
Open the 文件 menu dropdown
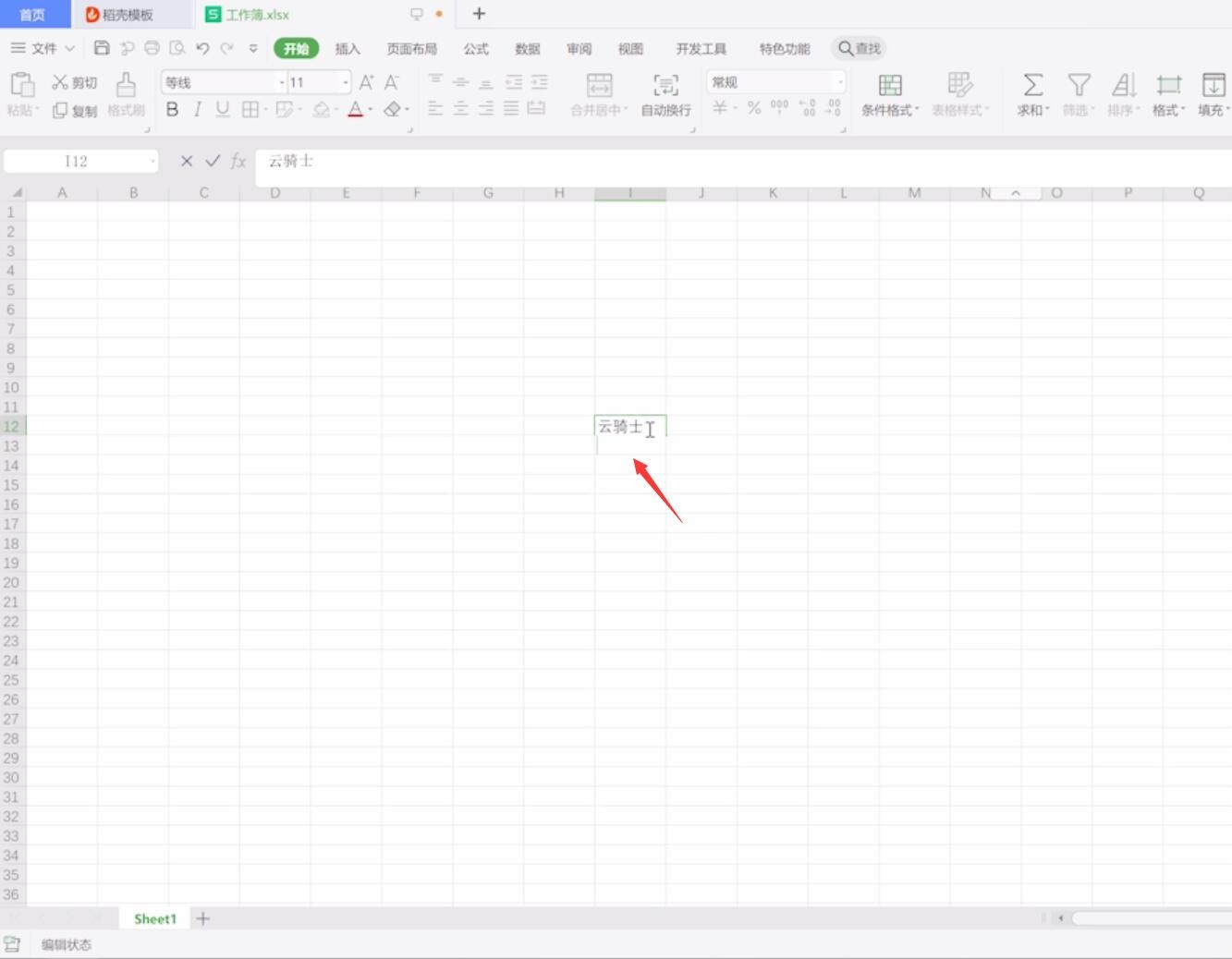coord(43,48)
